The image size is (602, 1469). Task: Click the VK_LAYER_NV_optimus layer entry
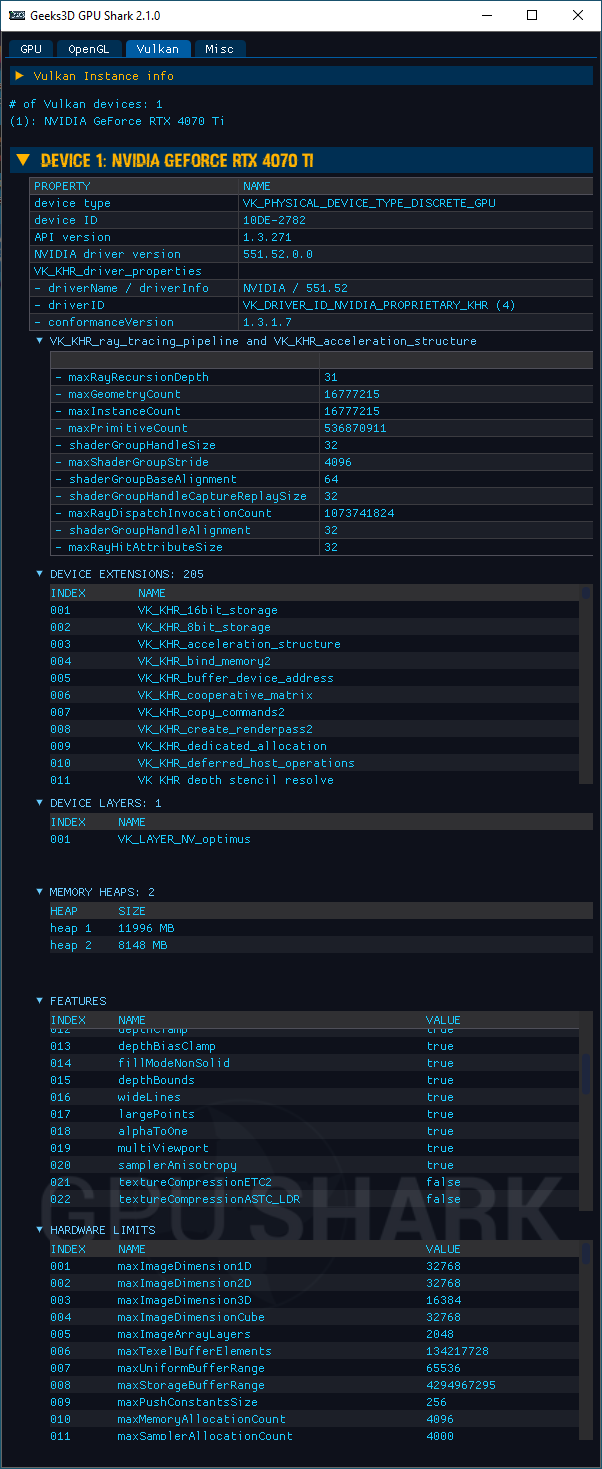184,839
